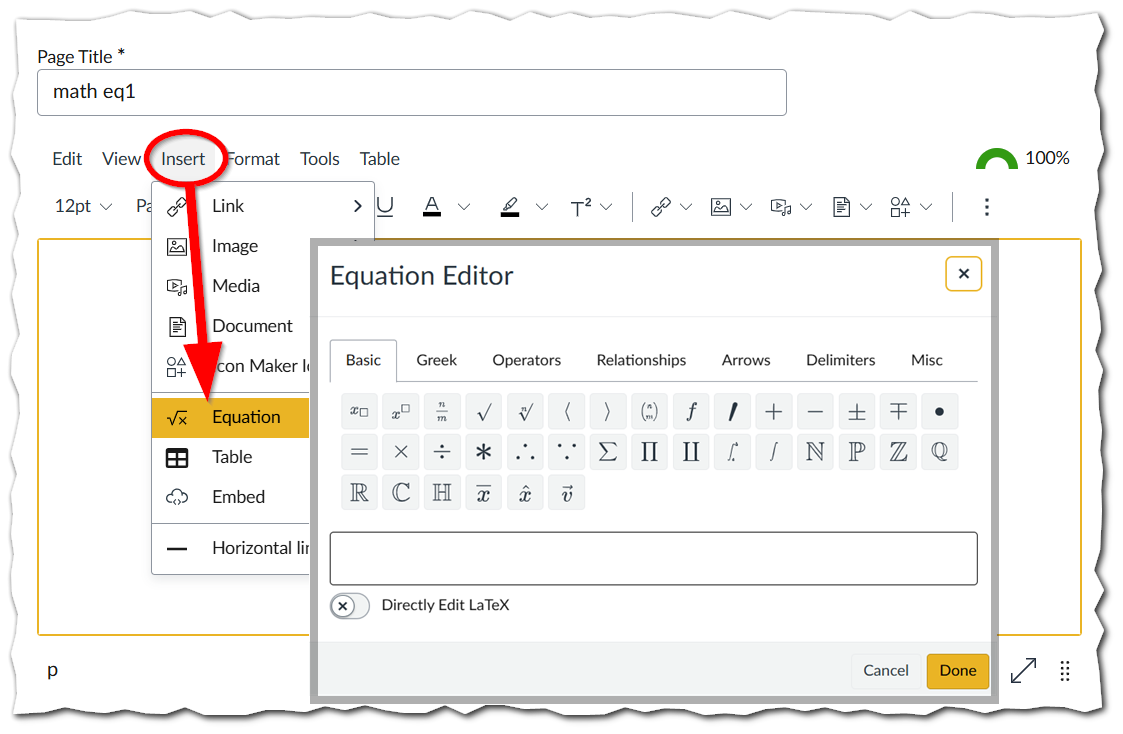Open the Insert menu

[183, 159]
